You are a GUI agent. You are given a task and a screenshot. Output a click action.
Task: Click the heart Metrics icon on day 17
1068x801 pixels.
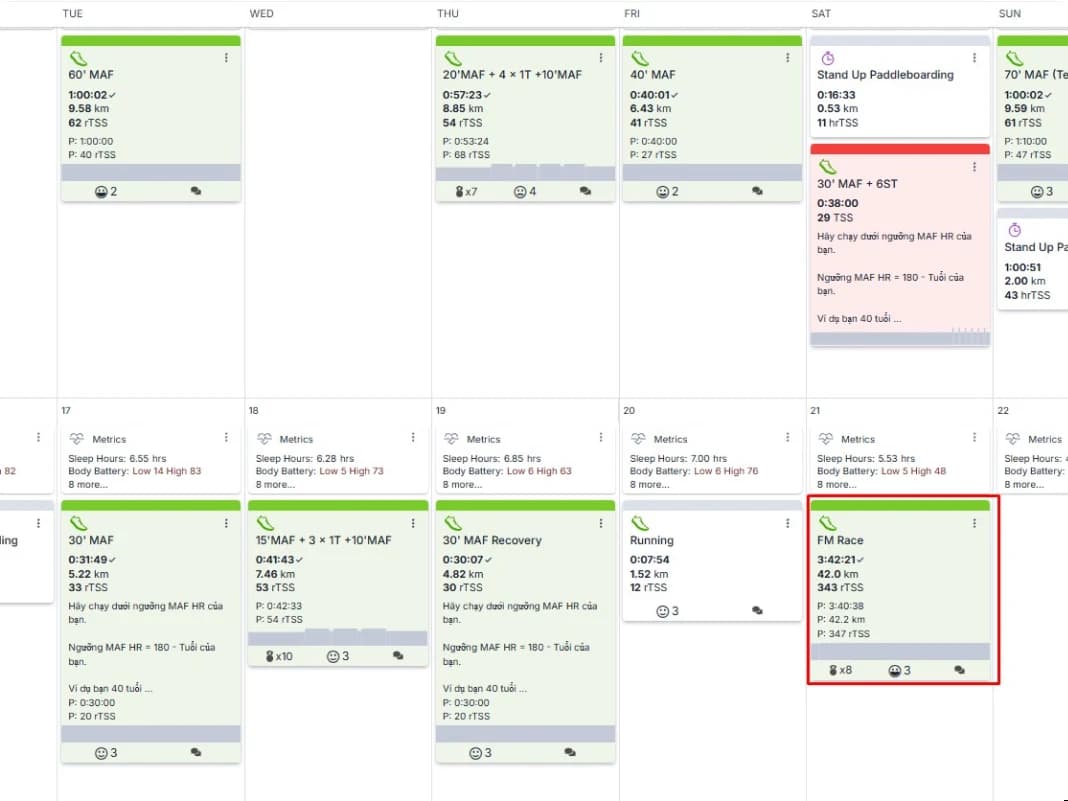pos(77,439)
